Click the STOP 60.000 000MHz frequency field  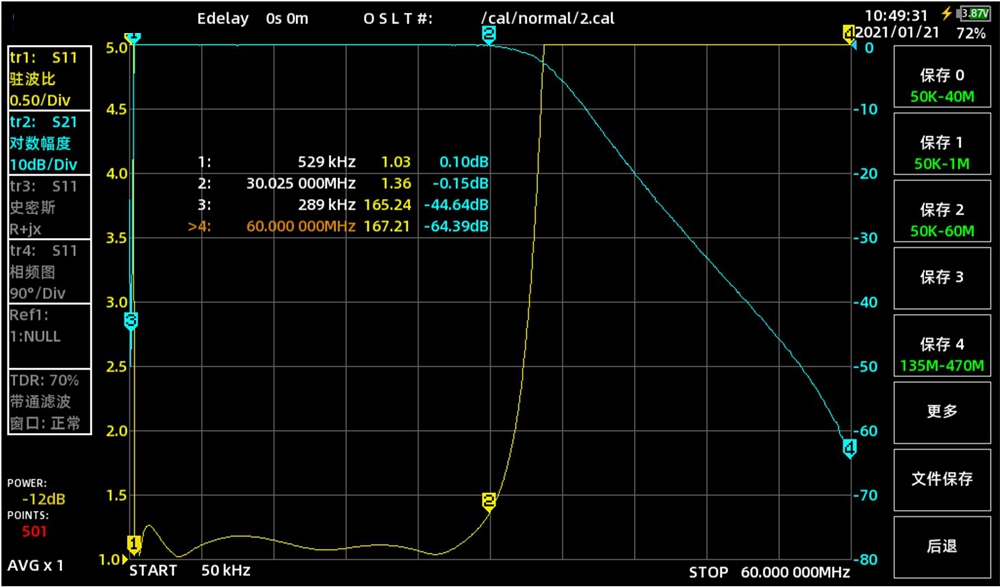[768, 572]
